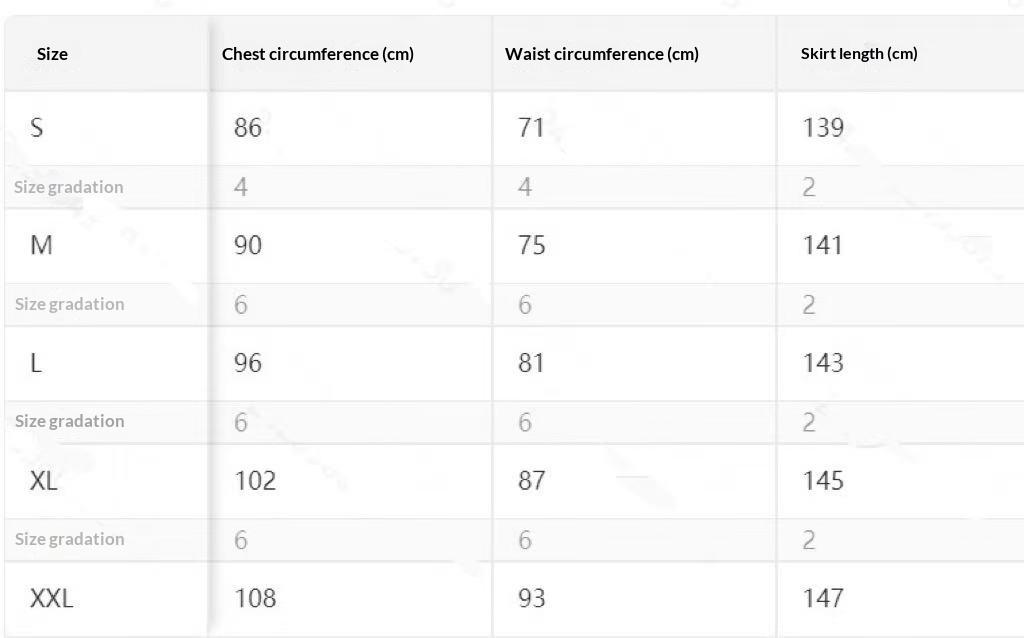Select skirt length value 139 for S

(823, 128)
